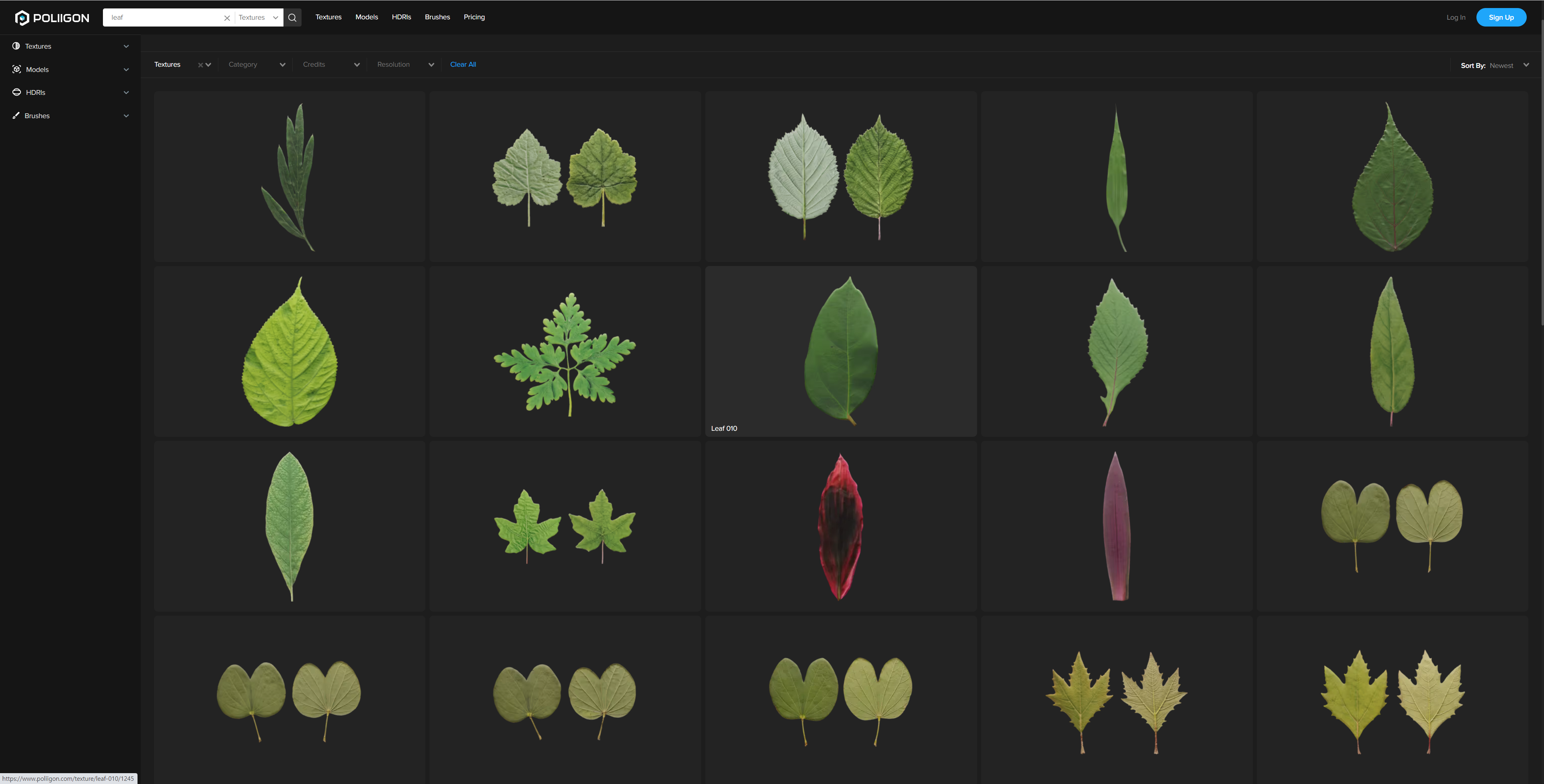Open the Leaf 010 texture thumbnail
This screenshot has width=1544, height=784.
[840, 351]
